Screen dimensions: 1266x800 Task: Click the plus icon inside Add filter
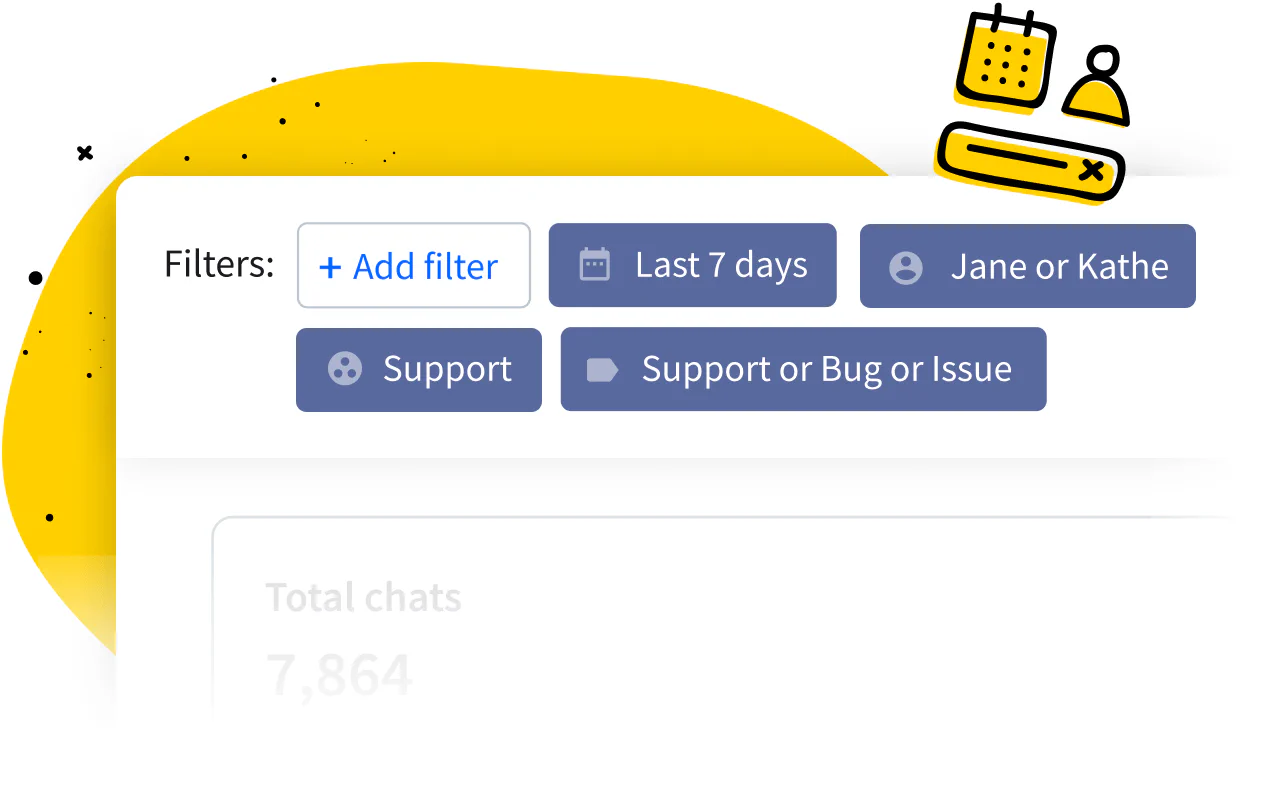click(x=330, y=266)
